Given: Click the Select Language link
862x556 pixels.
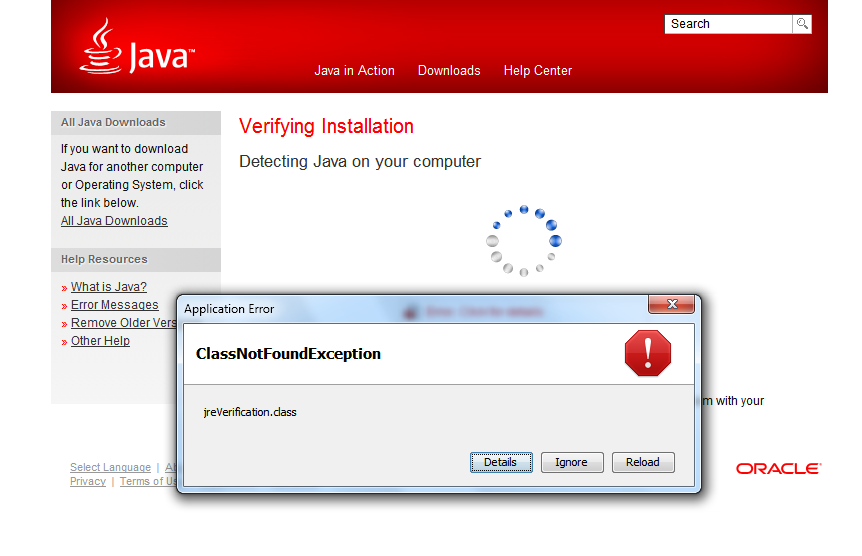Looking at the screenshot, I should click(110, 467).
